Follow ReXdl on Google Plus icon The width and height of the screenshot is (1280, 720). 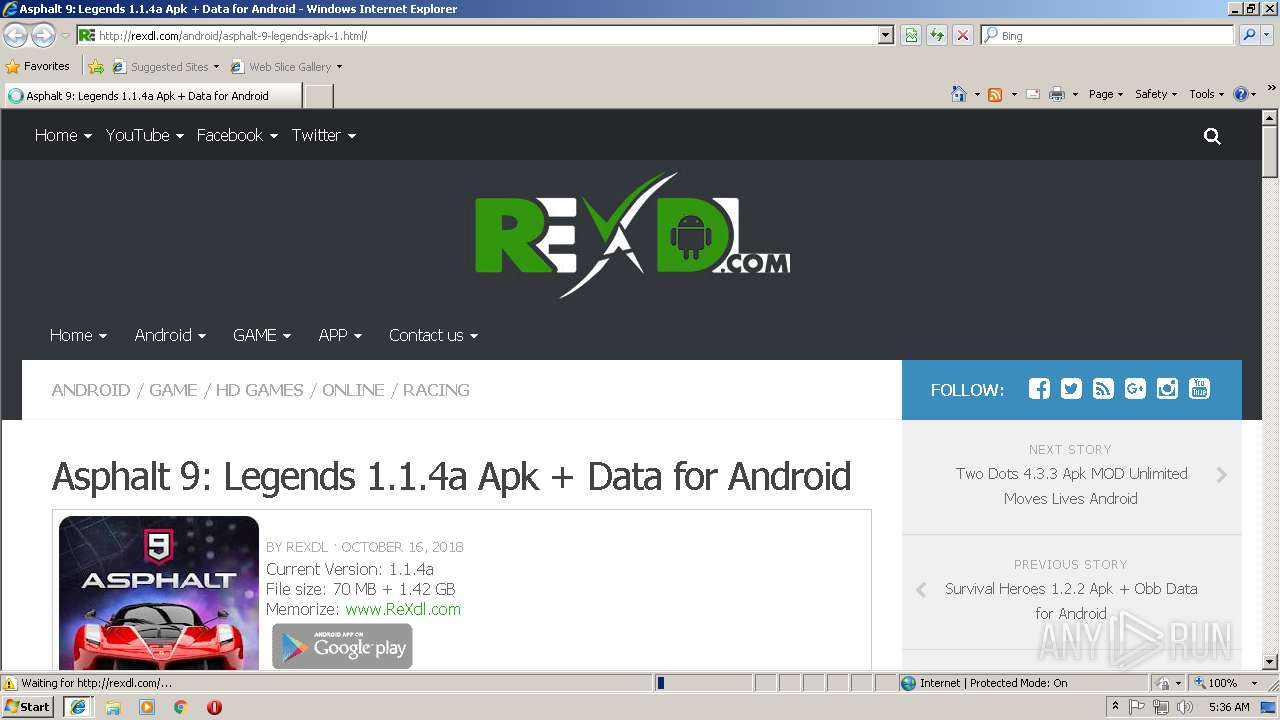click(1135, 389)
